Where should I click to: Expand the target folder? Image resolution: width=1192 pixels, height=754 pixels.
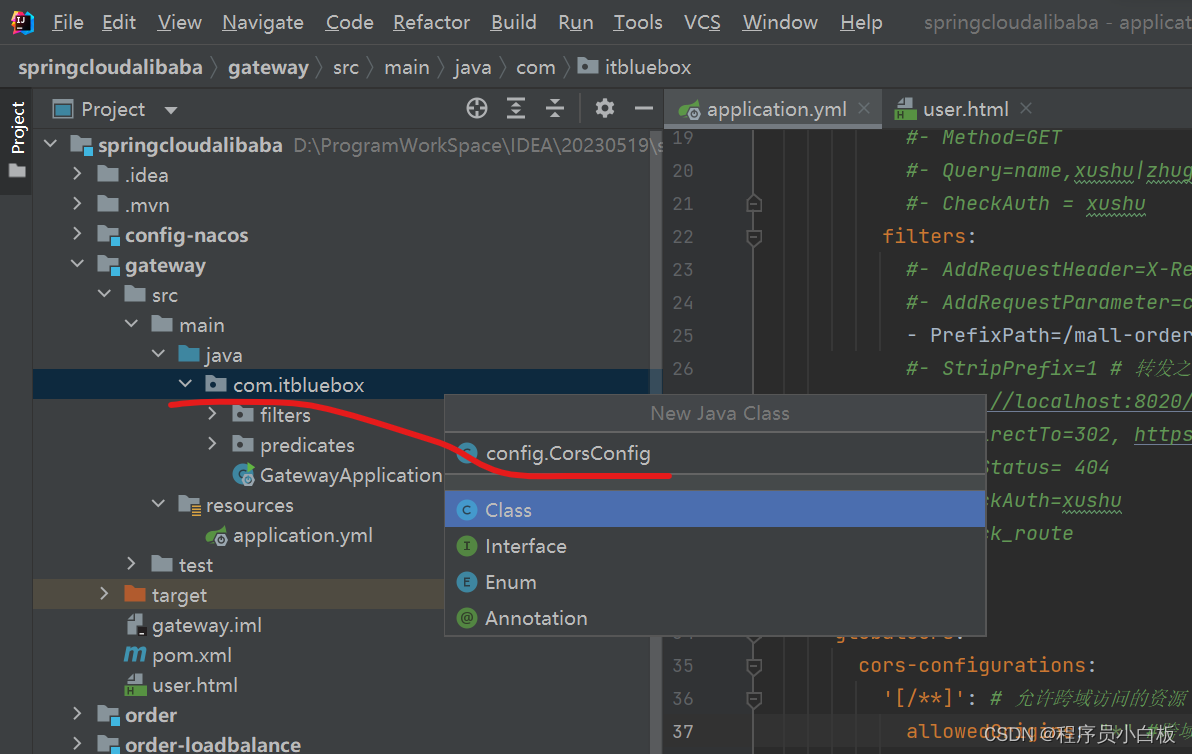[104, 593]
